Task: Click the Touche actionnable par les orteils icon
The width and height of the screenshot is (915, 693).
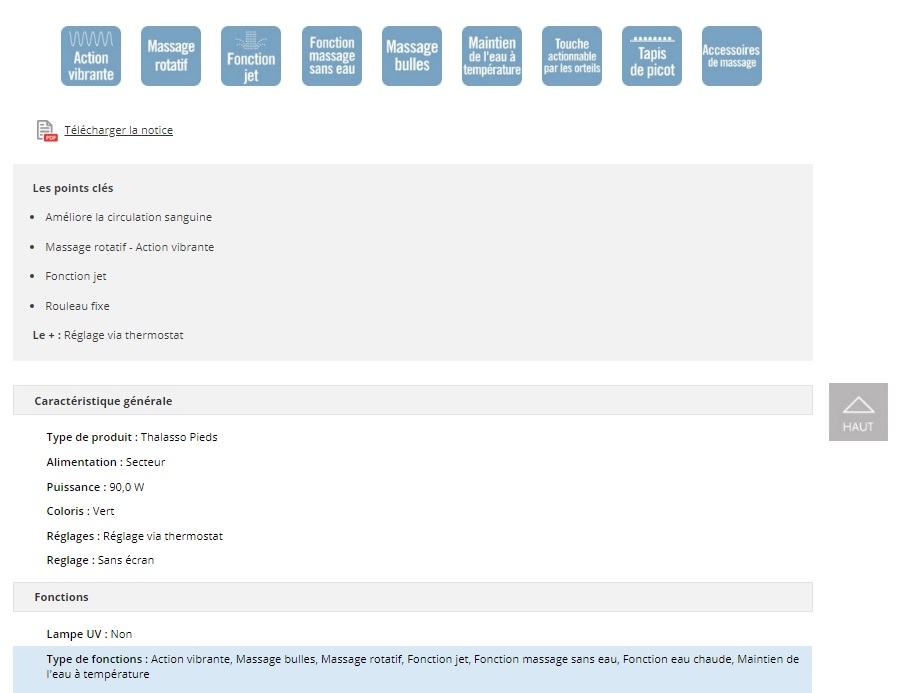Action: coord(572,56)
